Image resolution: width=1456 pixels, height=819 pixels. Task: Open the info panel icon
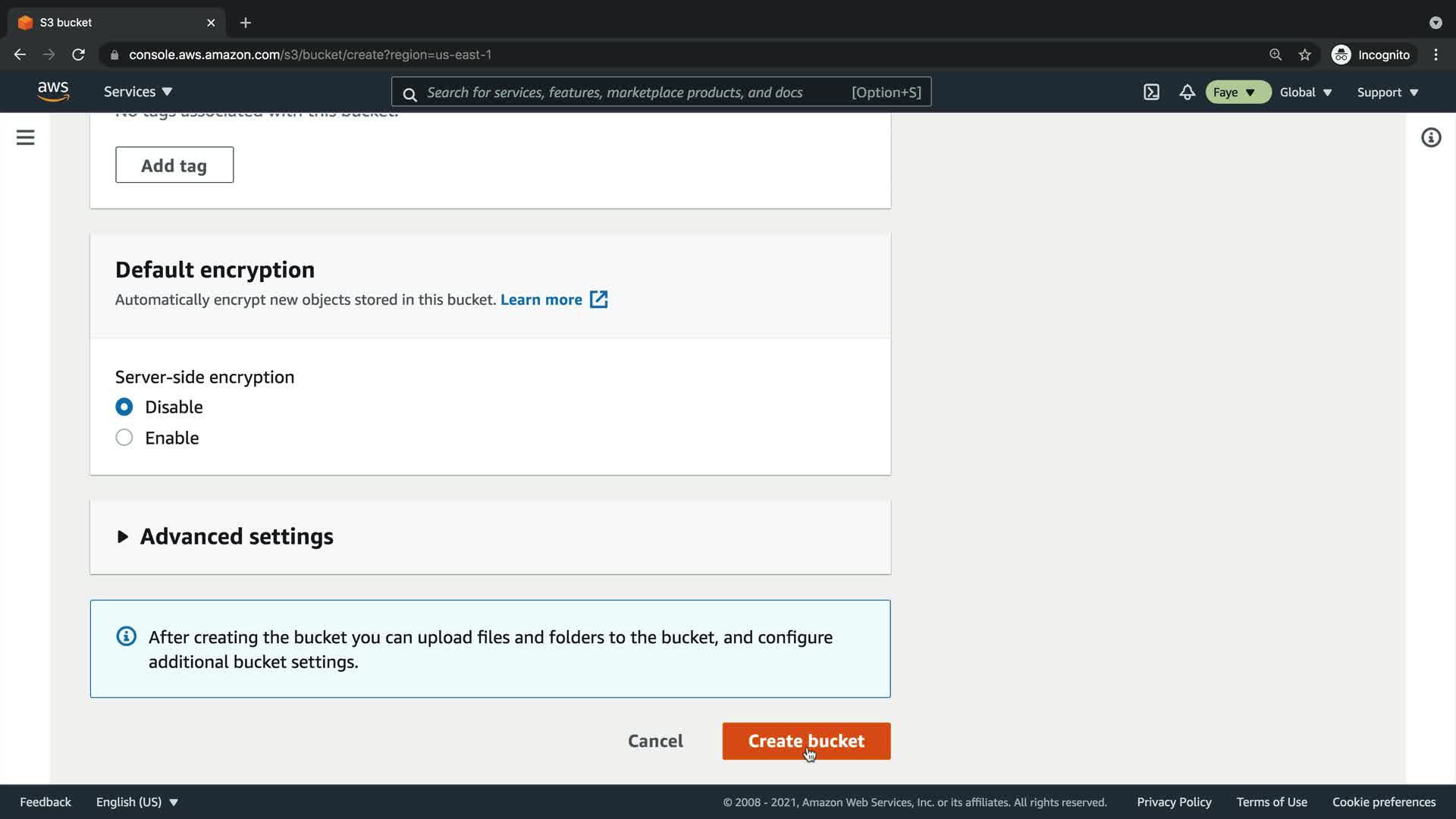tap(1430, 137)
